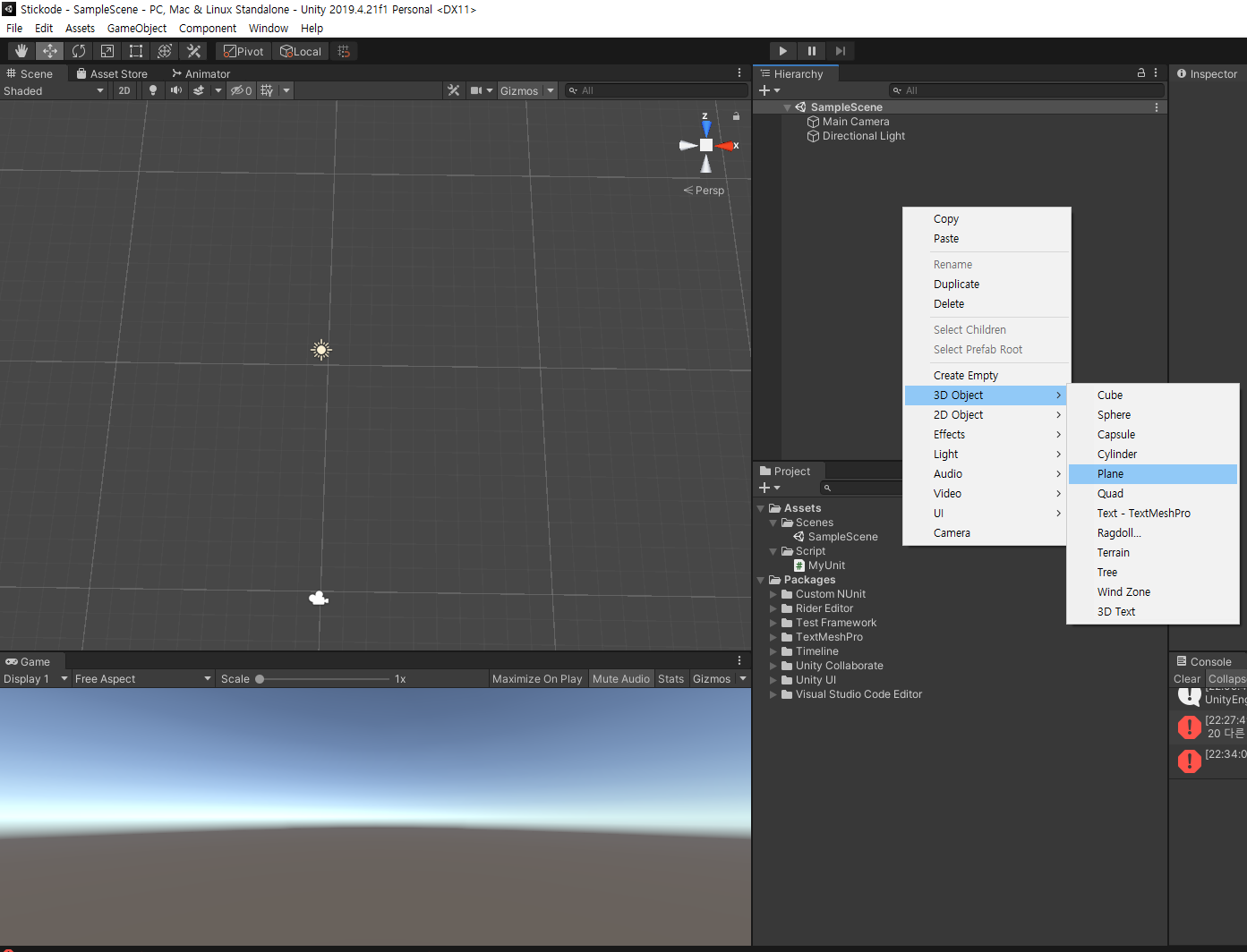
Task: Click the Play button
Action: [783, 51]
